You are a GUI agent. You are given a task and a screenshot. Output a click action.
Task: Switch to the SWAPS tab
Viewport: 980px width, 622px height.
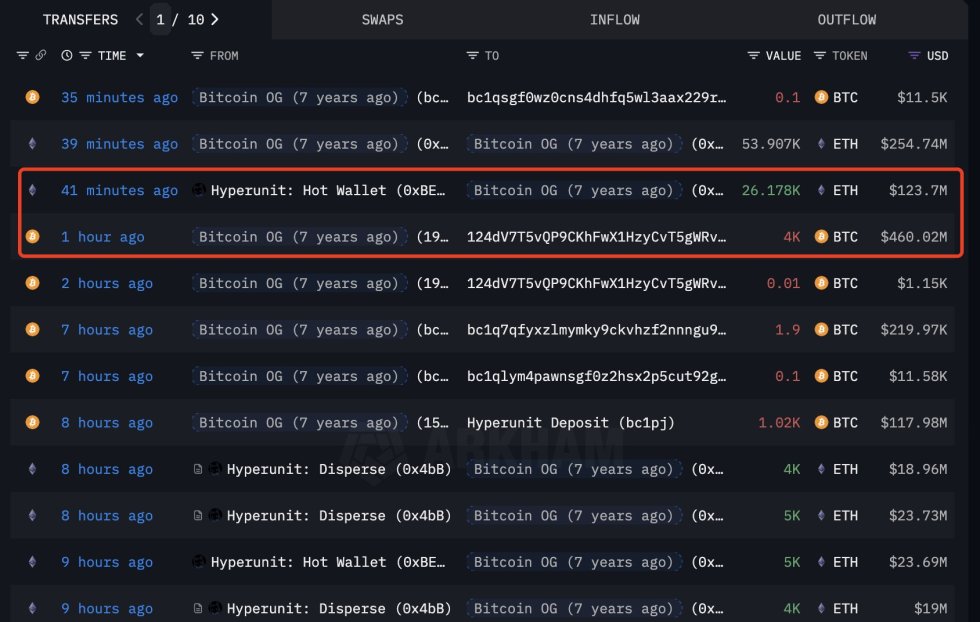click(x=383, y=19)
